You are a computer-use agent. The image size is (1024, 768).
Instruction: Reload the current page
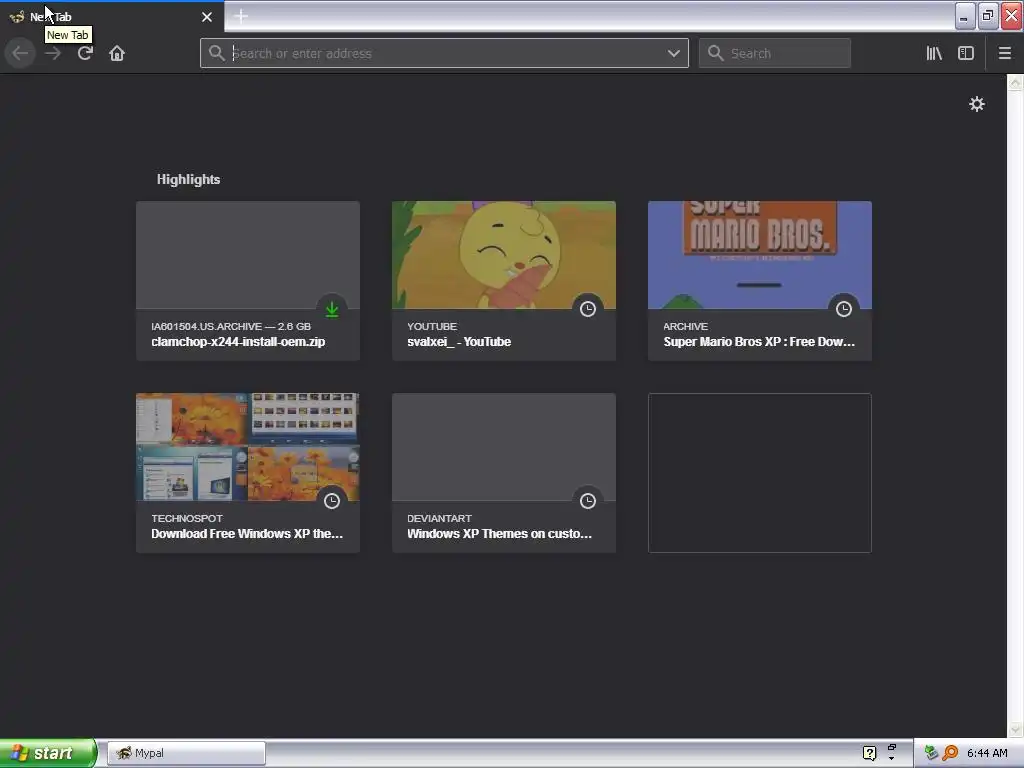tap(85, 53)
